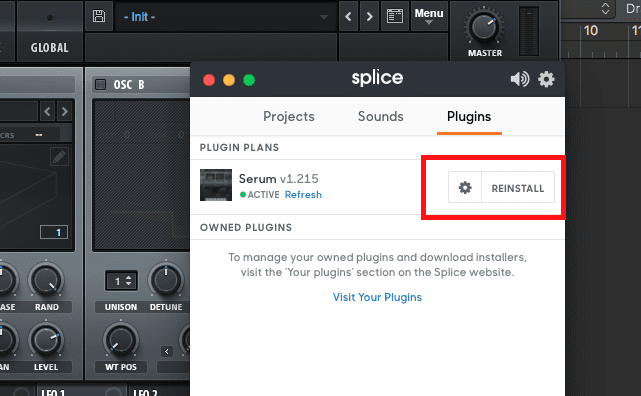Select the LFO 2 tab

145,392
